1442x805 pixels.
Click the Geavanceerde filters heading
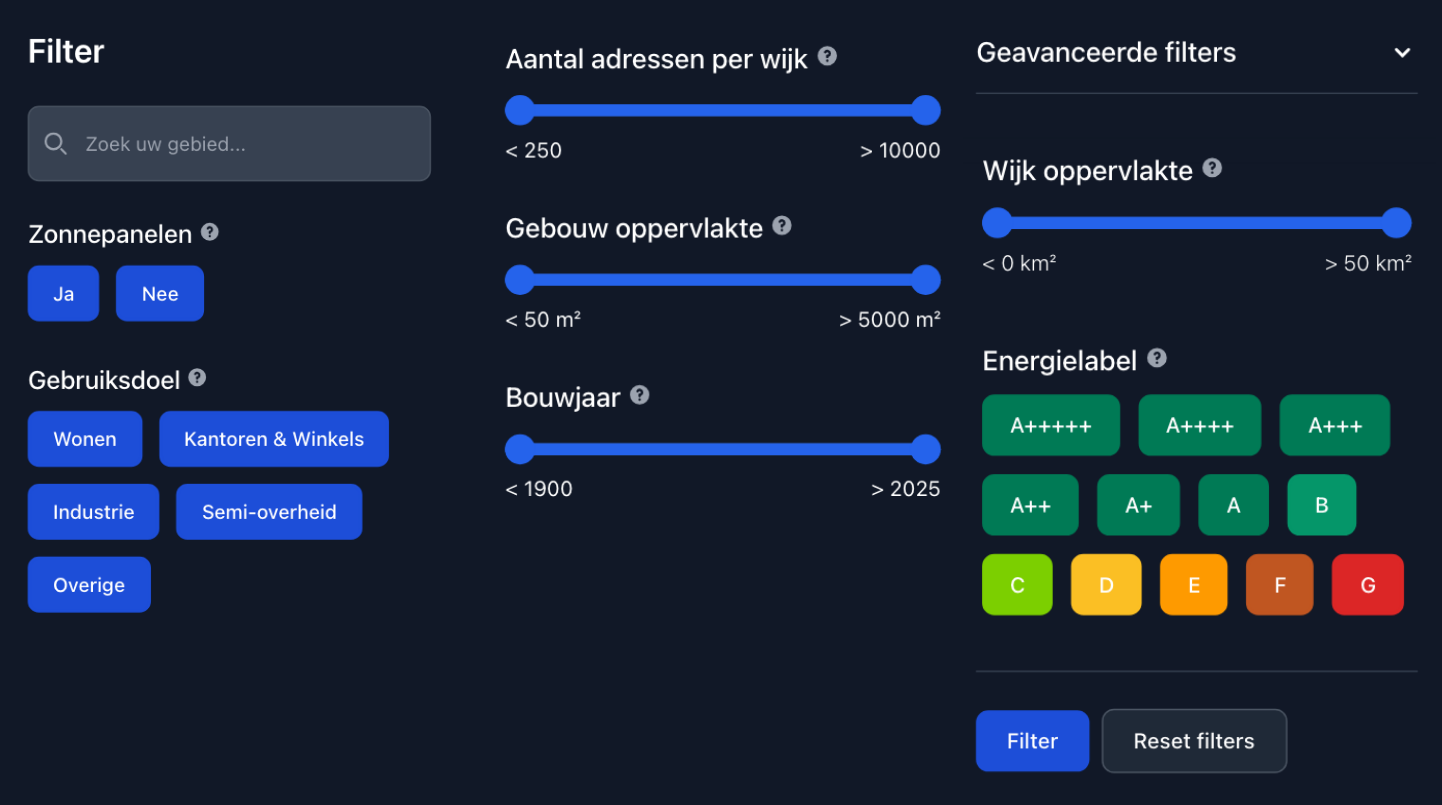(x=1106, y=52)
